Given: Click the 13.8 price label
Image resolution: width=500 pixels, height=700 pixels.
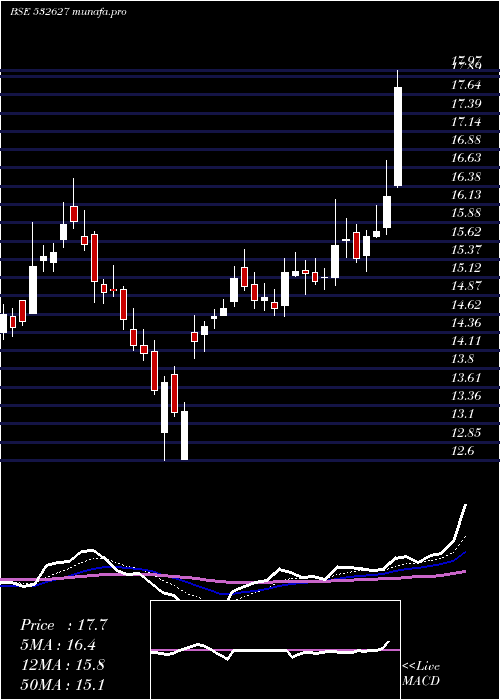Looking at the screenshot, I should pos(462,359).
